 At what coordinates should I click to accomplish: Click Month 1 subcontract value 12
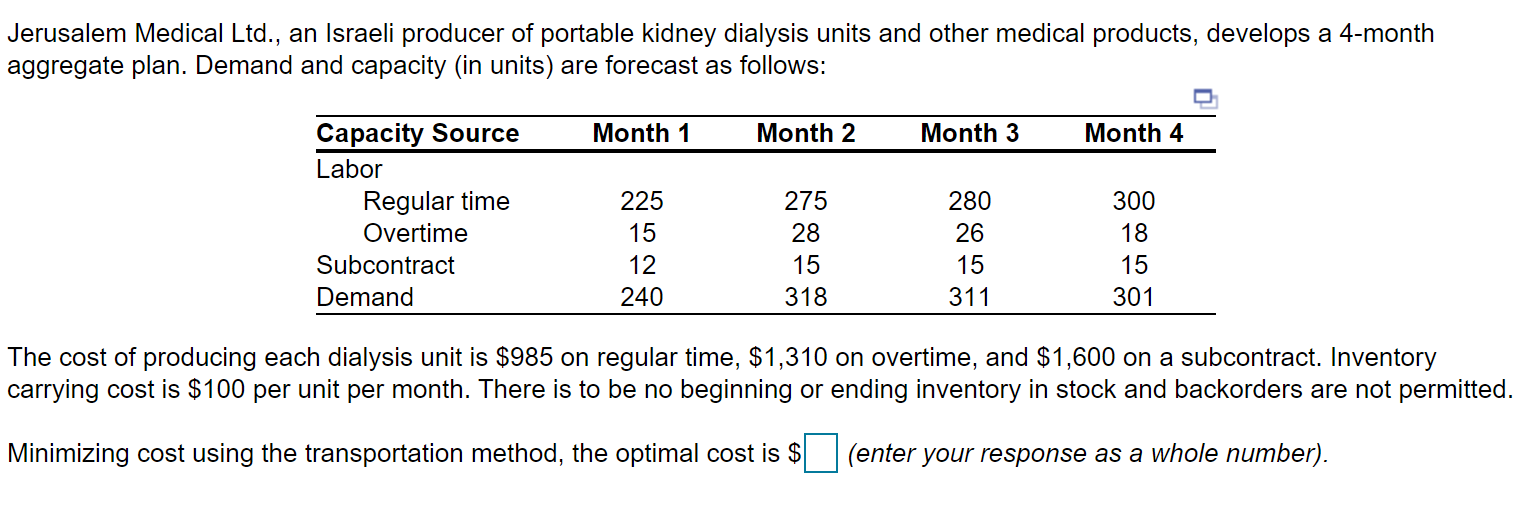(642, 265)
